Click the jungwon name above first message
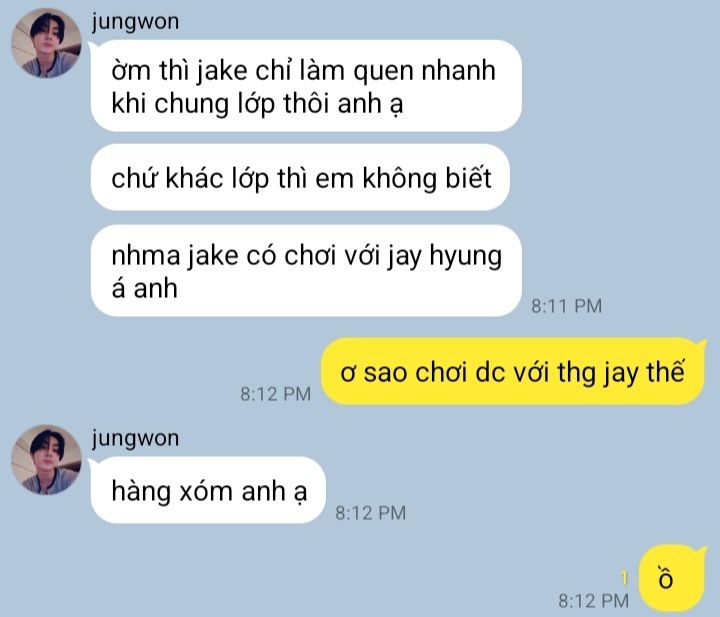The width and height of the screenshot is (720, 617). 135,22
